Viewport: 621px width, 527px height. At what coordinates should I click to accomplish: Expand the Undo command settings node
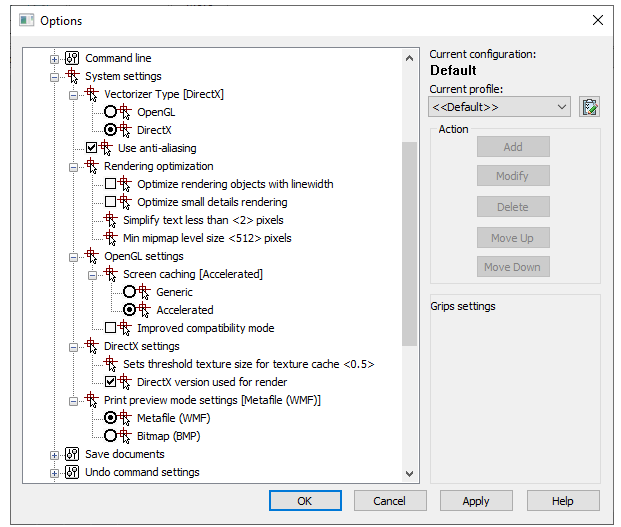click(x=54, y=474)
